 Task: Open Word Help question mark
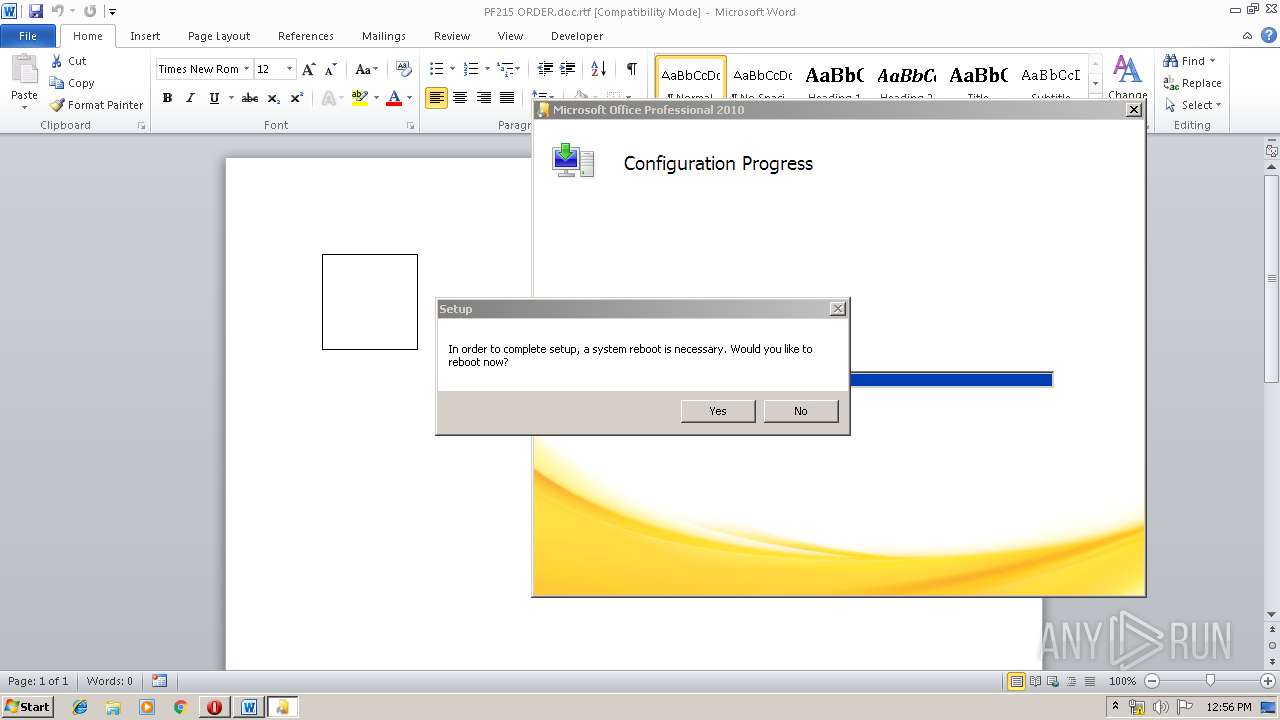click(x=1268, y=36)
